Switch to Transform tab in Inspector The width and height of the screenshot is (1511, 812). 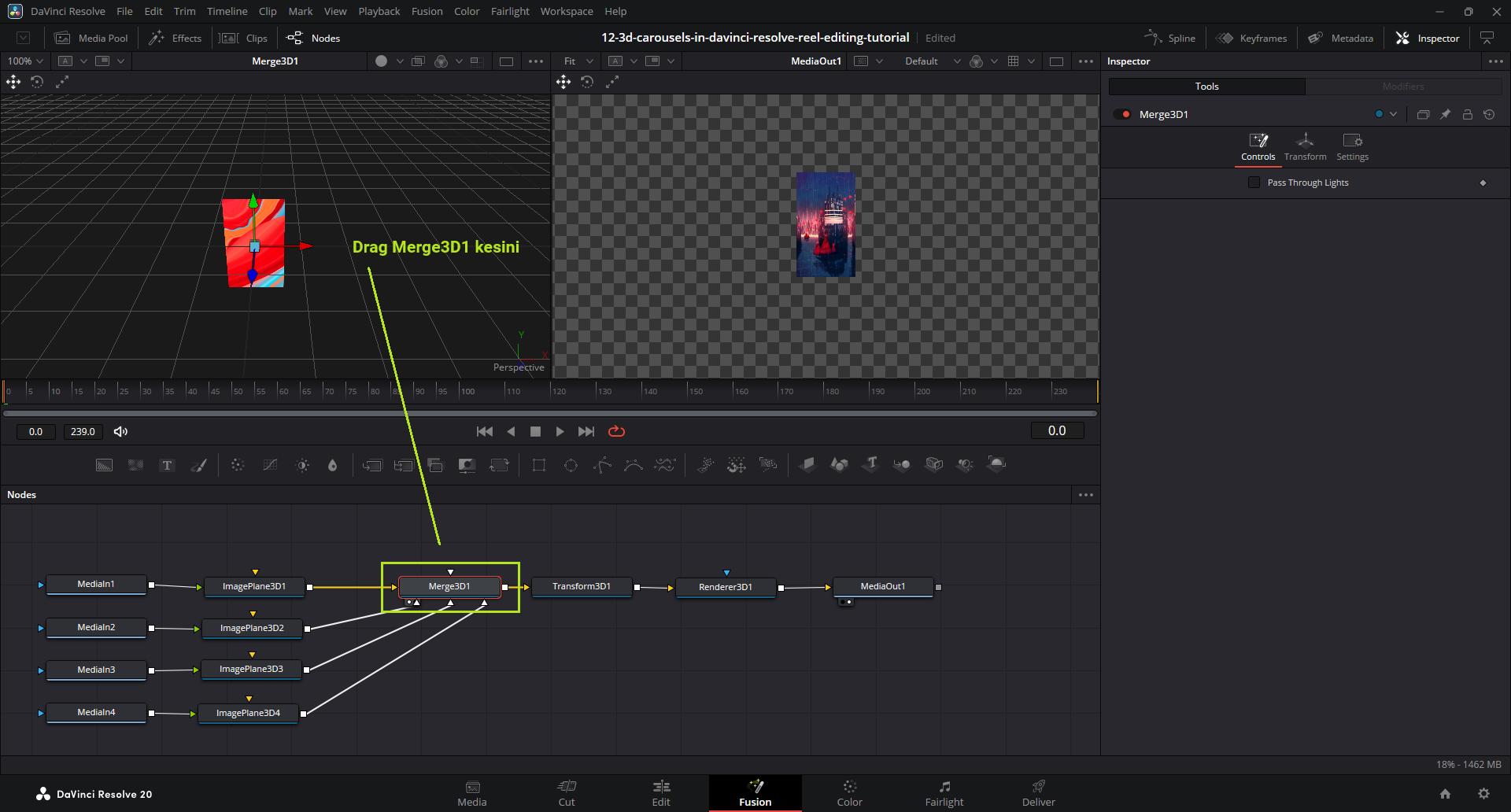[x=1305, y=146]
